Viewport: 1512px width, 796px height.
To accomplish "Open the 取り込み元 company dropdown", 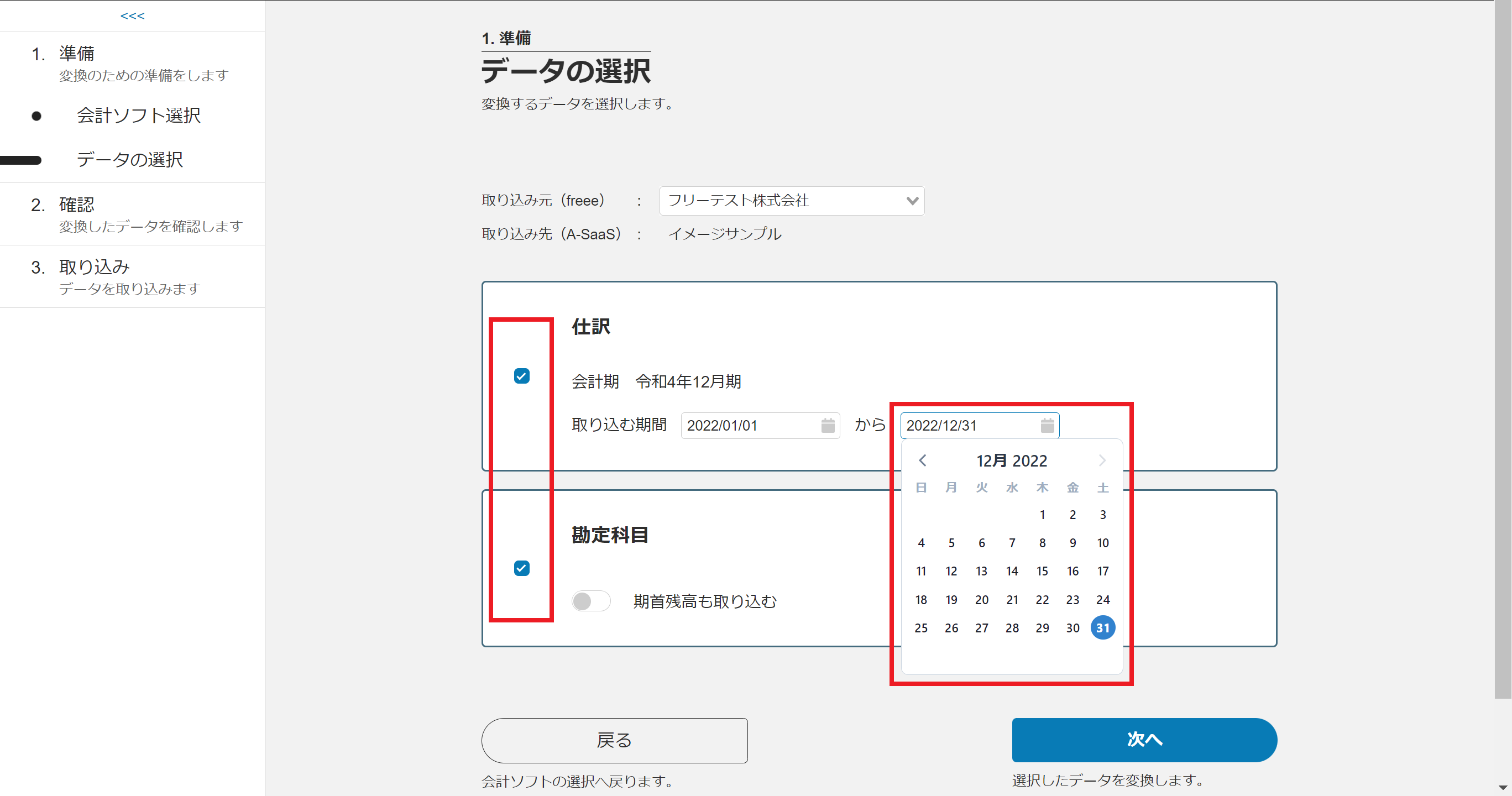I will point(792,201).
